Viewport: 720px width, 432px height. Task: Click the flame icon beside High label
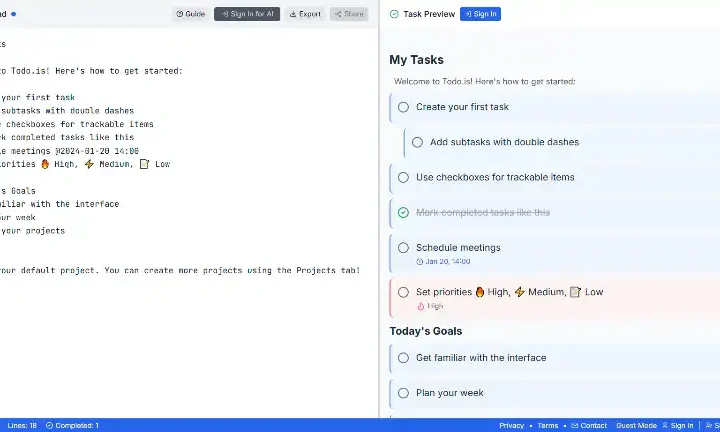[x=421, y=306]
